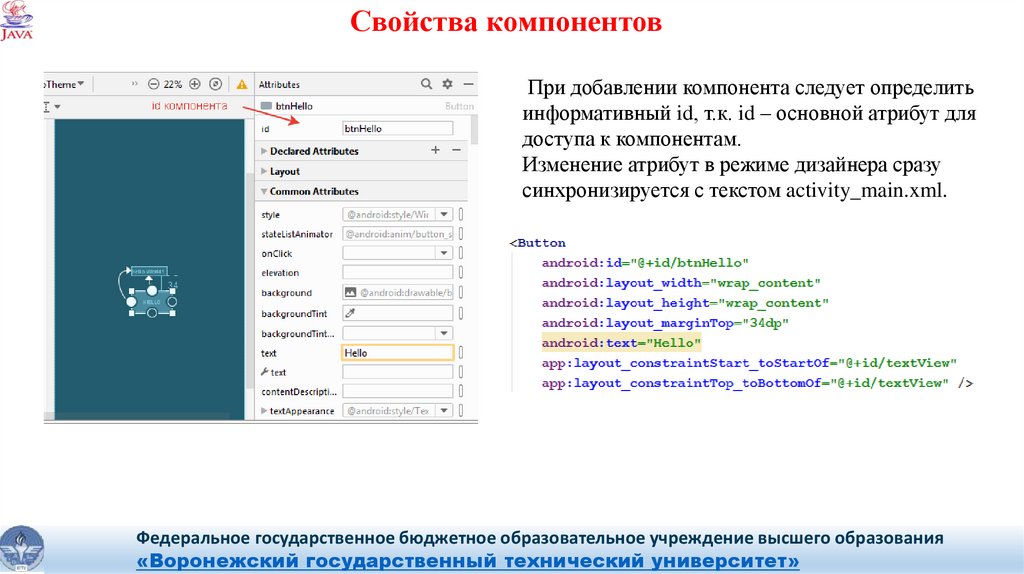The image size is (1024, 574).
Task: Minimize the Attributes panel with dash icon
Action: coord(468,84)
